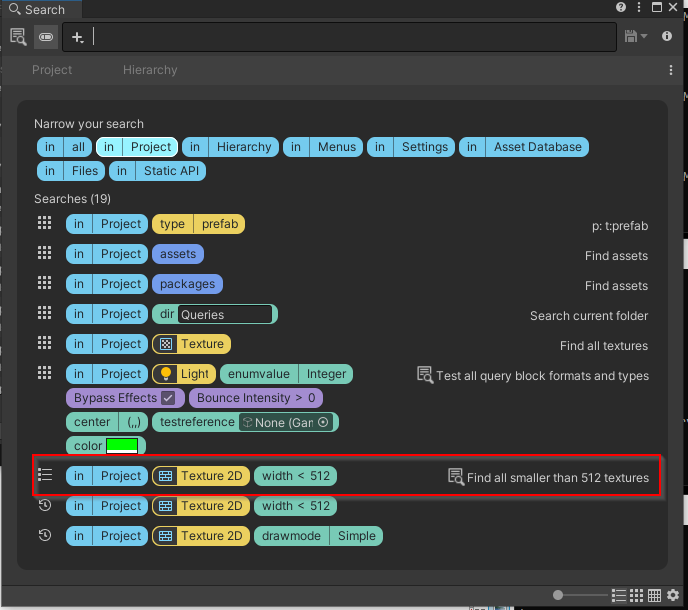Image resolution: width=688 pixels, height=610 pixels.
Task: Switch to the Hierarchy tab
Action: coord(150,70)
